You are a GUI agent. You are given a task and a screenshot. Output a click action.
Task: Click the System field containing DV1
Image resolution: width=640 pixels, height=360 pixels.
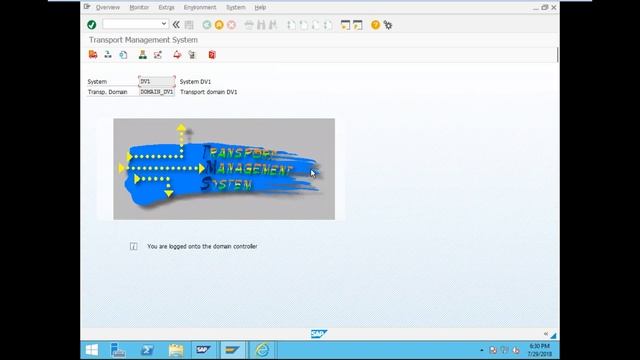(x=157, y=81)
